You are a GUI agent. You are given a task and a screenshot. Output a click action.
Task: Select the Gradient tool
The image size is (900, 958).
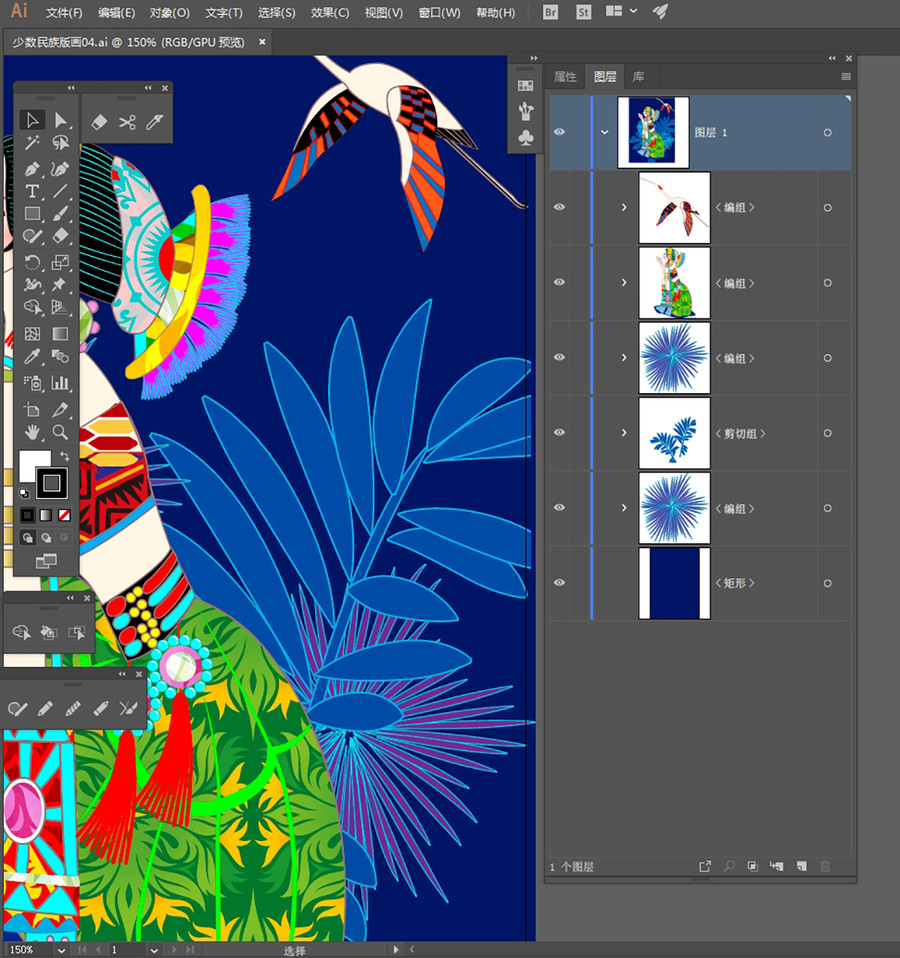60,334
